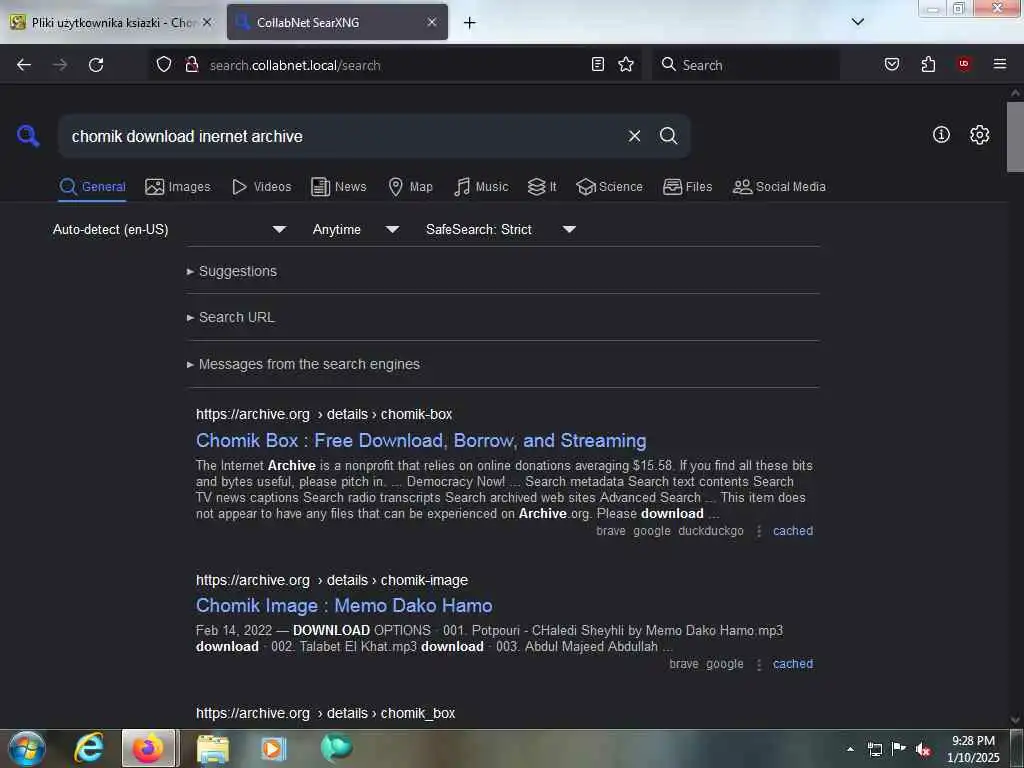
Task: Switch to Map category
Action: click(x=411, y=187)
